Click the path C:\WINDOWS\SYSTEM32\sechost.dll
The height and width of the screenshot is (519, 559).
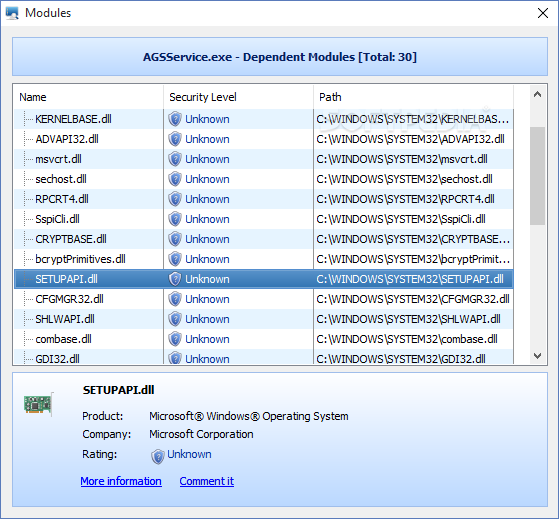tap(404, 179)
